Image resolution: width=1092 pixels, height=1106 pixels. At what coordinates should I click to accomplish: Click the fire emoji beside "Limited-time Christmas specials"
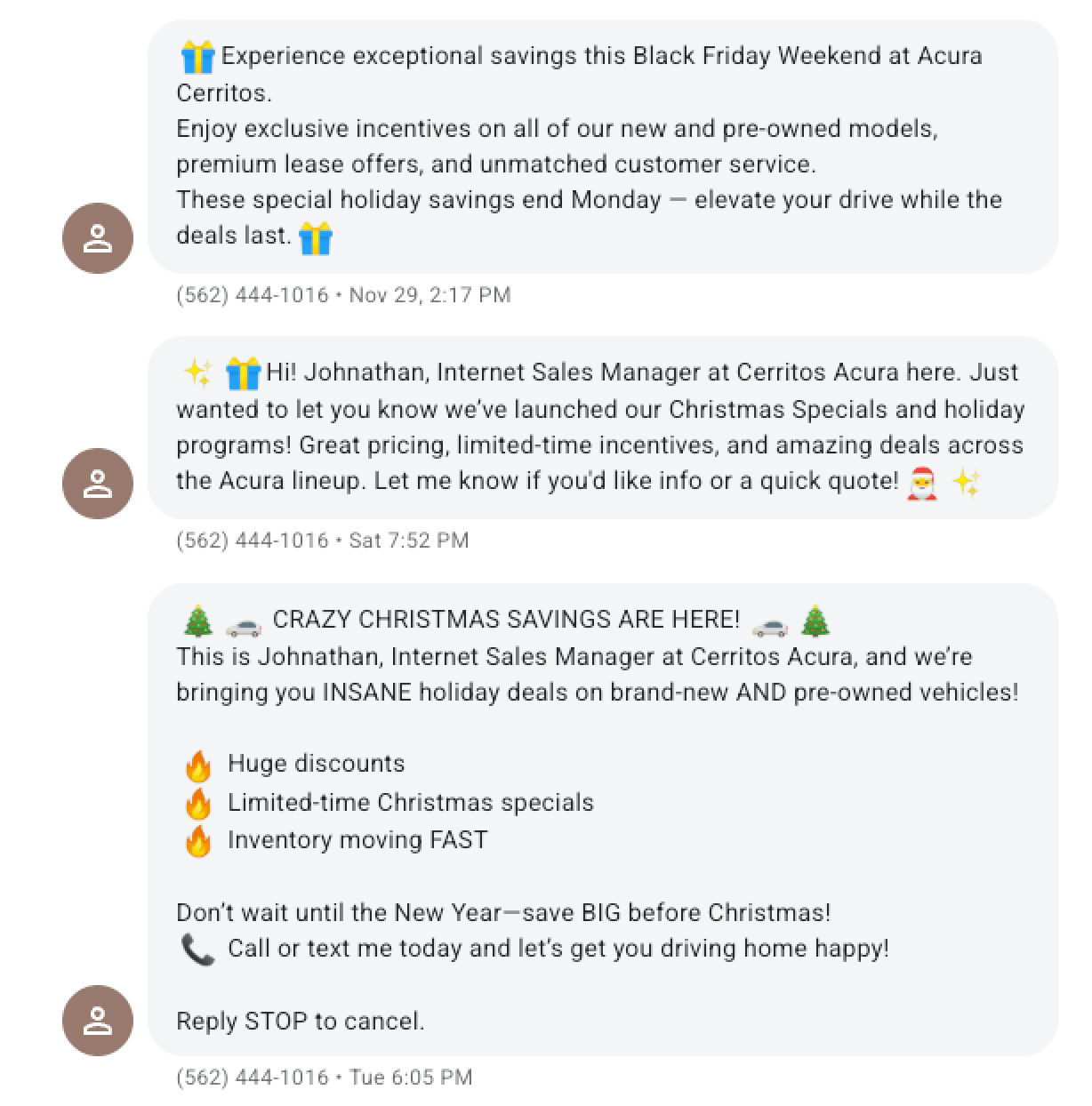coord(198,804)
